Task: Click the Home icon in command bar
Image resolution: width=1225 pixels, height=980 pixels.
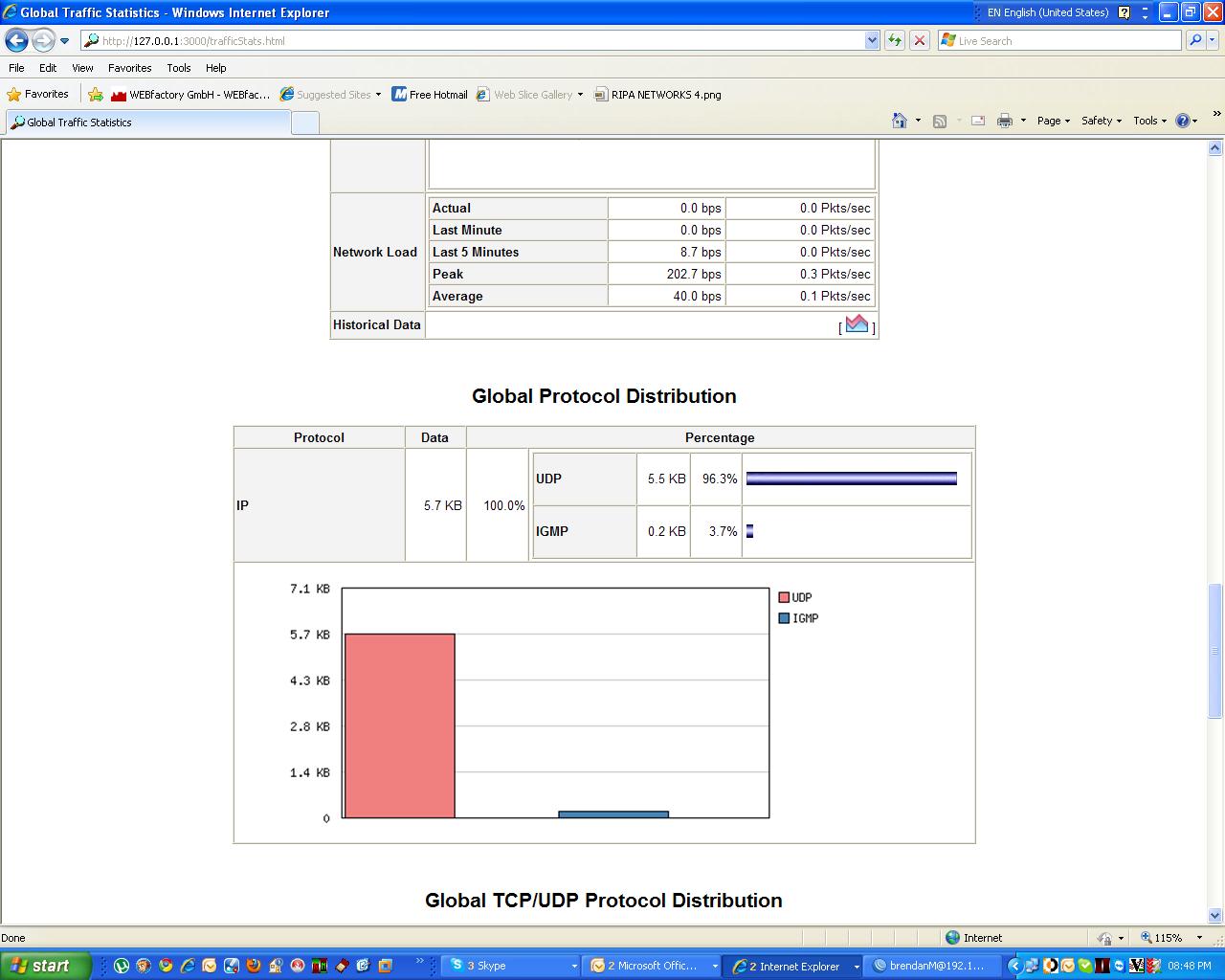Action: (x=900, y=121)
